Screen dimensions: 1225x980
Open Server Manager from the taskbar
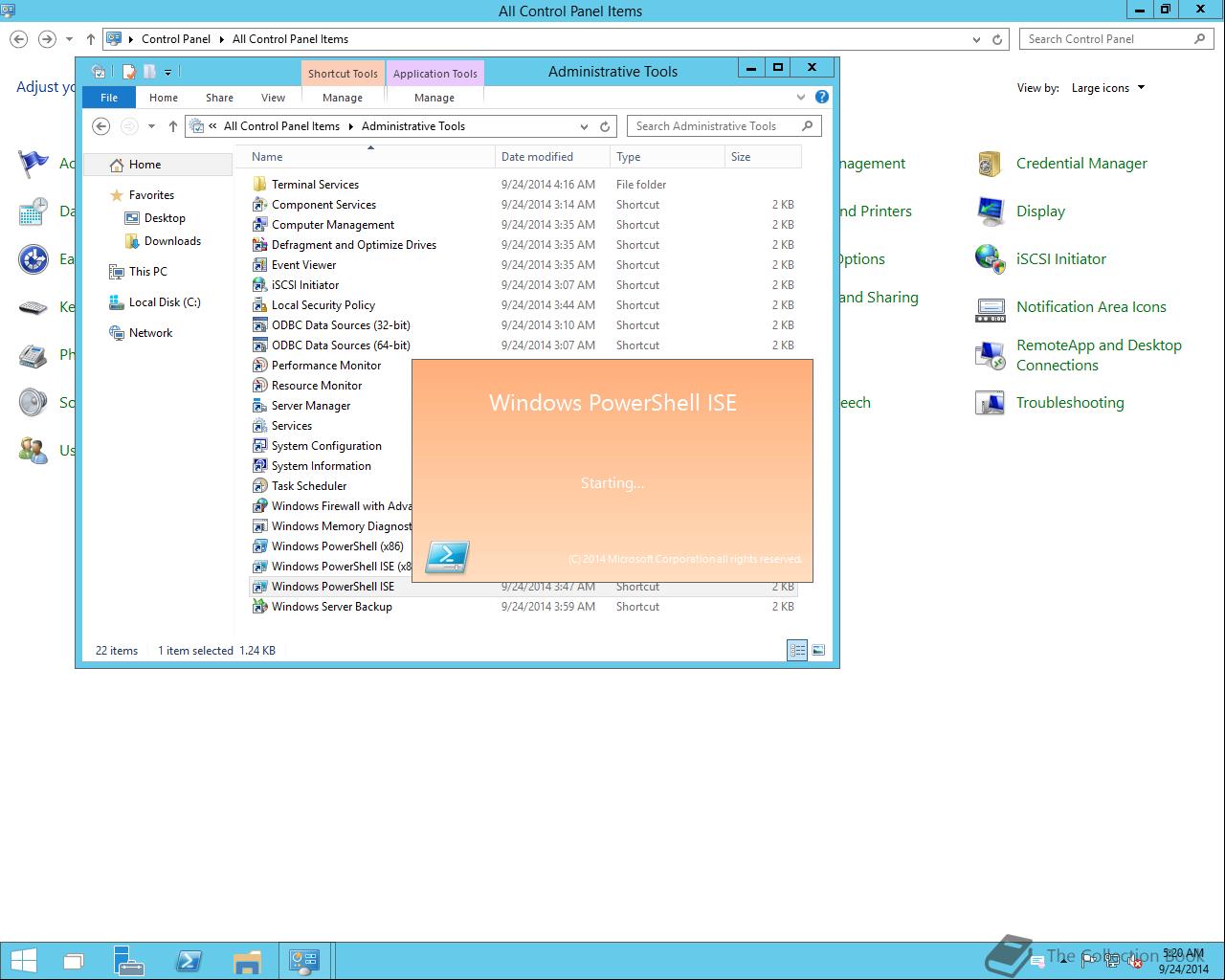[x=128, y=961]
